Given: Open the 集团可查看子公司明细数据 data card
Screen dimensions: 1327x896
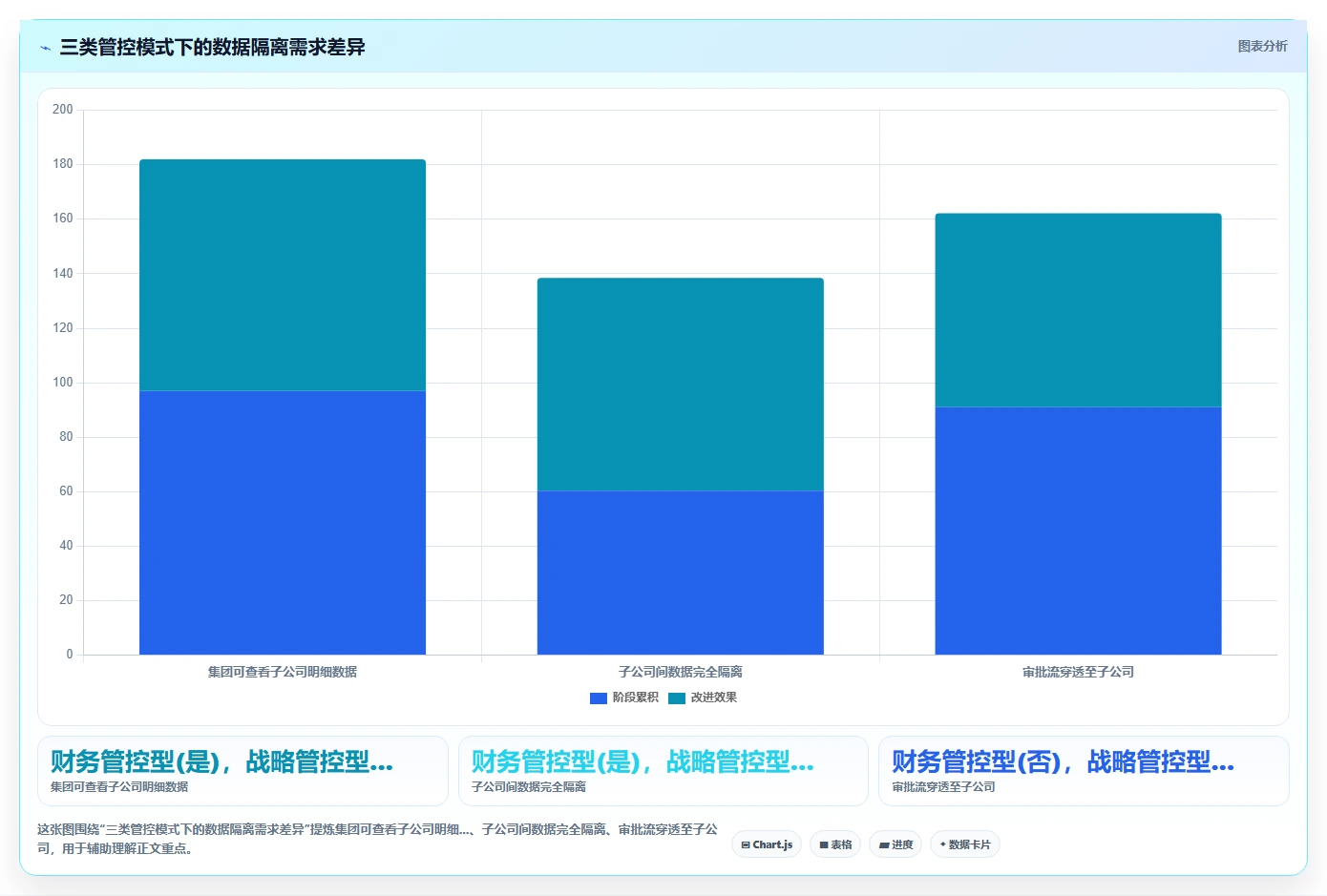Looking at the screenshot, I should click(242, 771).
